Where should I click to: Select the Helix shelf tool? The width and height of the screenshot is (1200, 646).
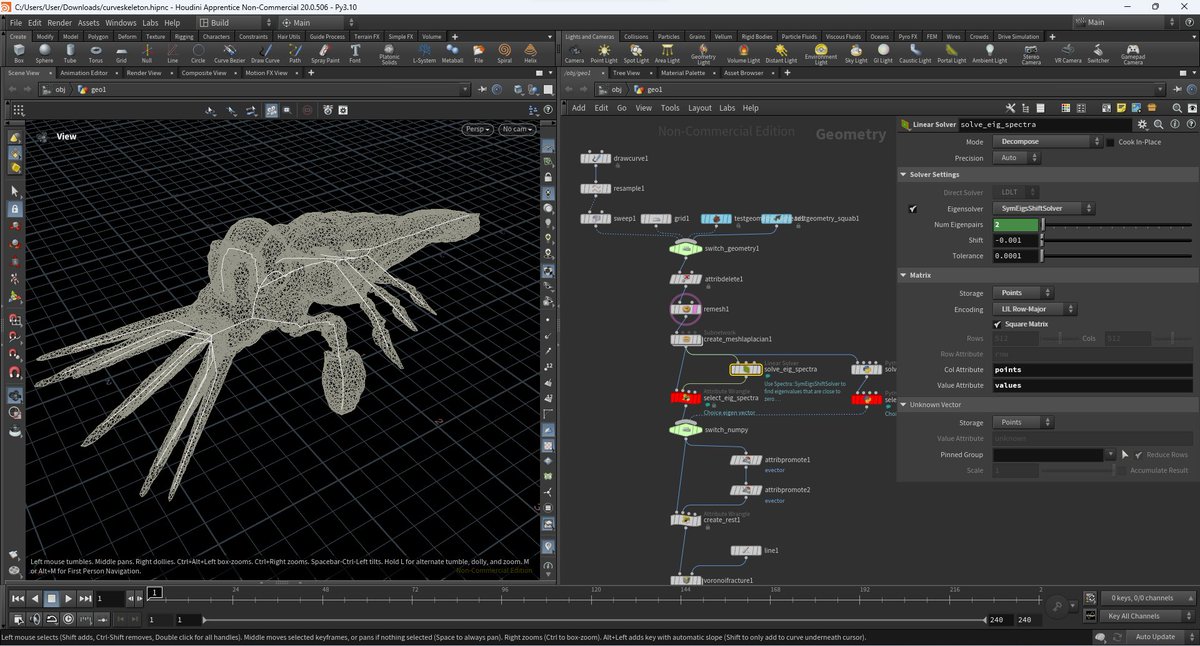(x=531, y=53)
